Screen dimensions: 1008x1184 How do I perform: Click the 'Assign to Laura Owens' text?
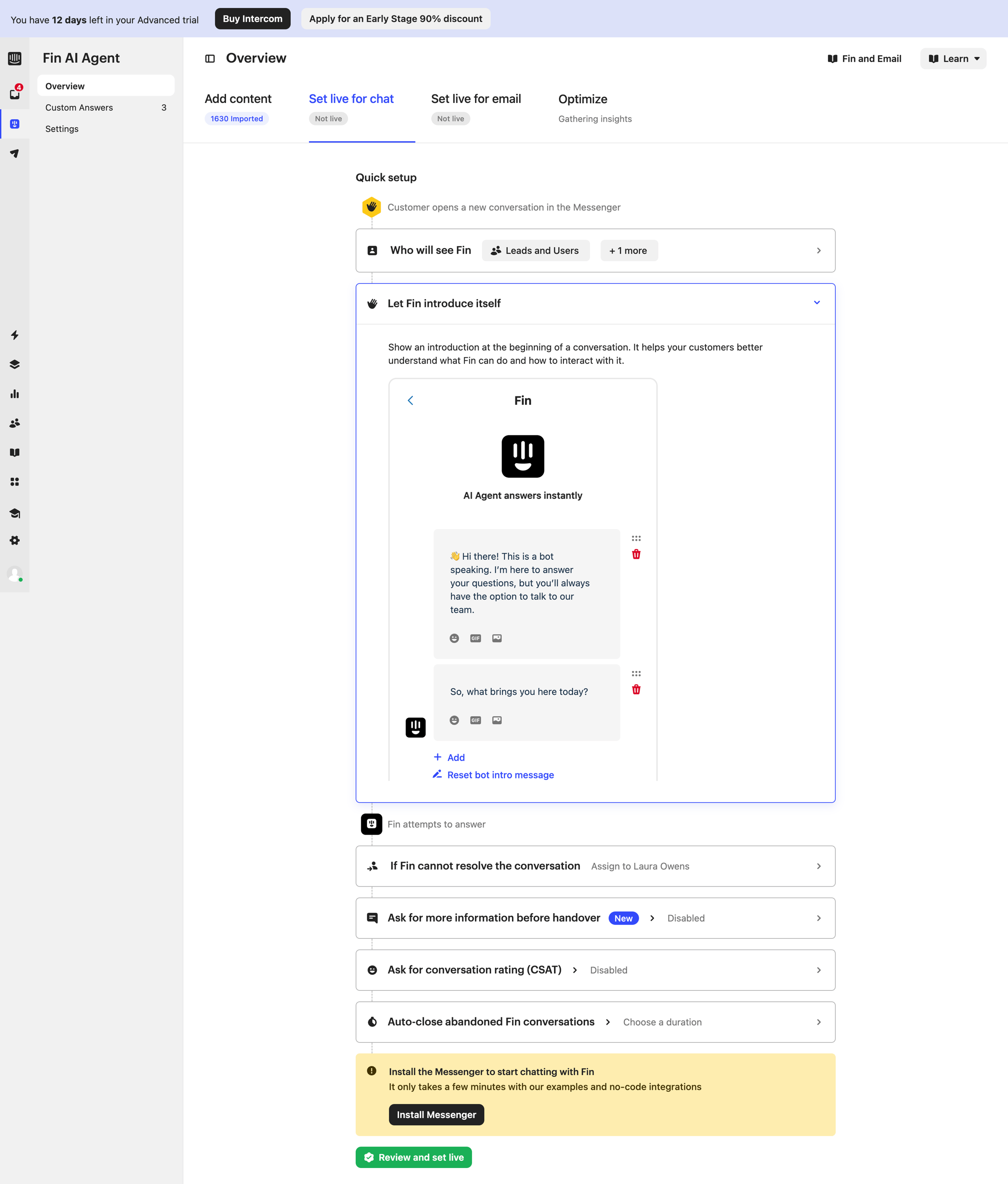coord(640,866)
